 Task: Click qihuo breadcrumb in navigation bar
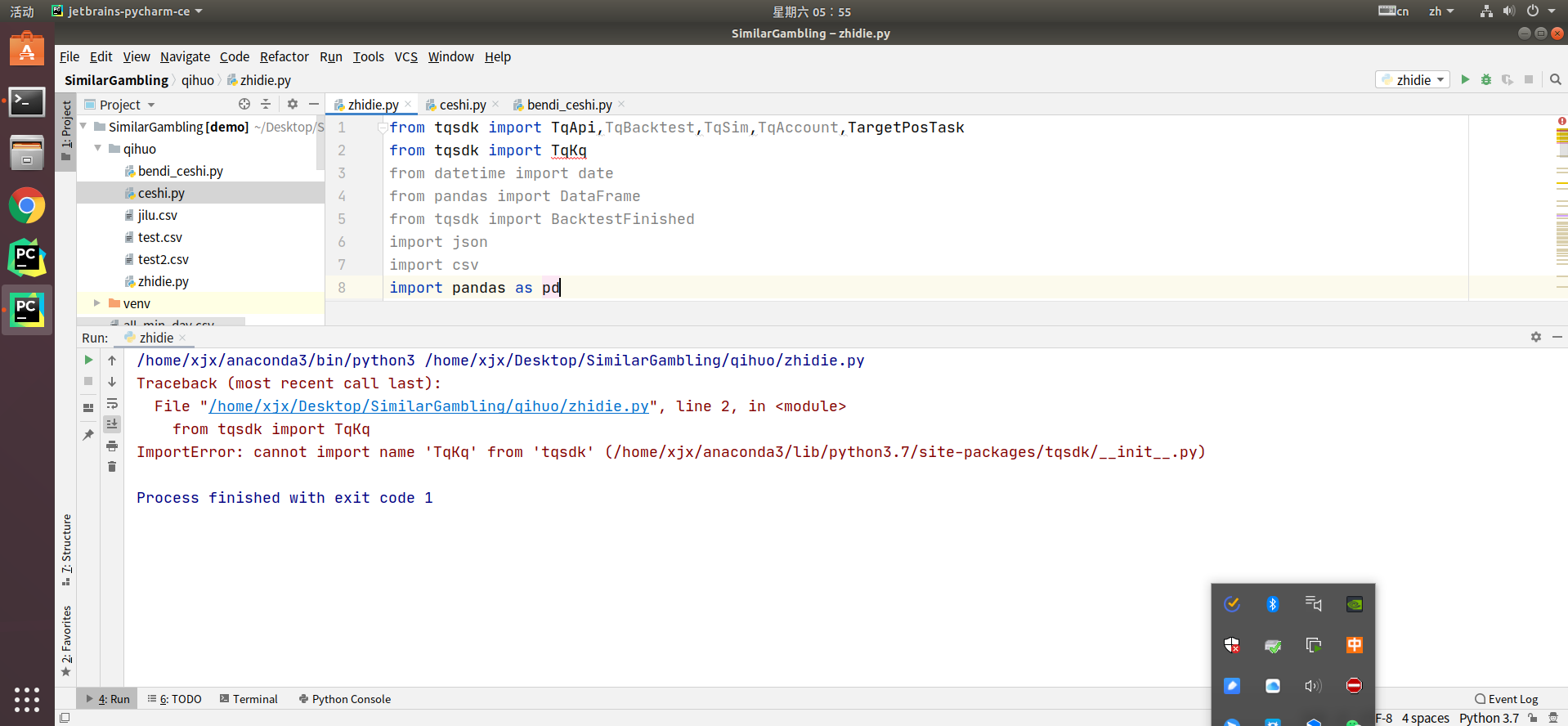point(198,80)
